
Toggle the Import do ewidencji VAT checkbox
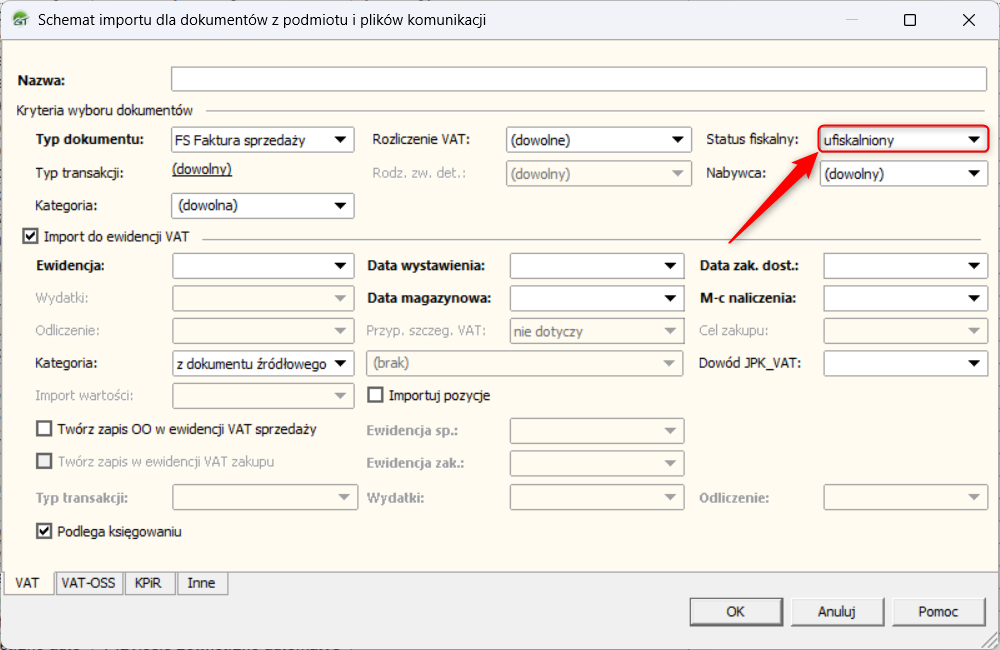[x=28, y=237]
